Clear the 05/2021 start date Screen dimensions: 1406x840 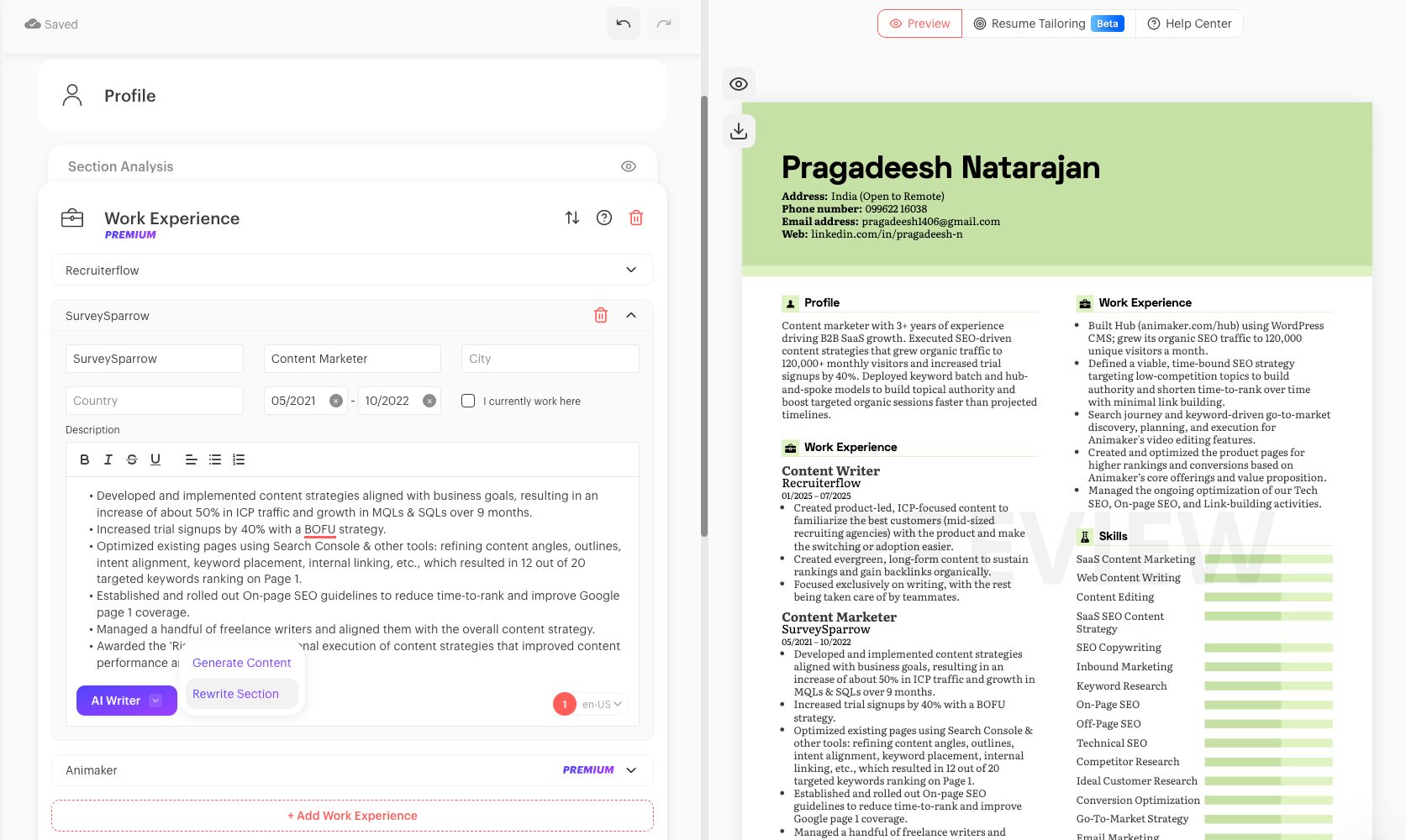tap(335, 401)
